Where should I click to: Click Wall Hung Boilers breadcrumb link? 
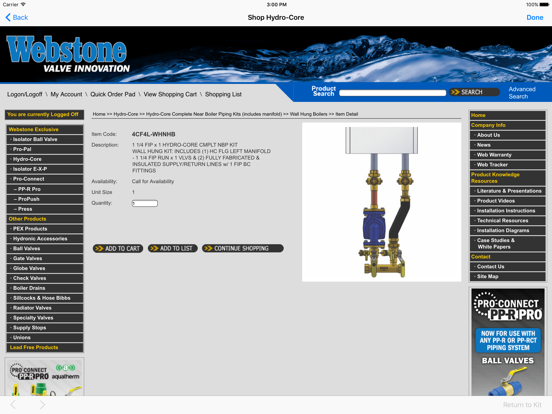tap(308, 114)
